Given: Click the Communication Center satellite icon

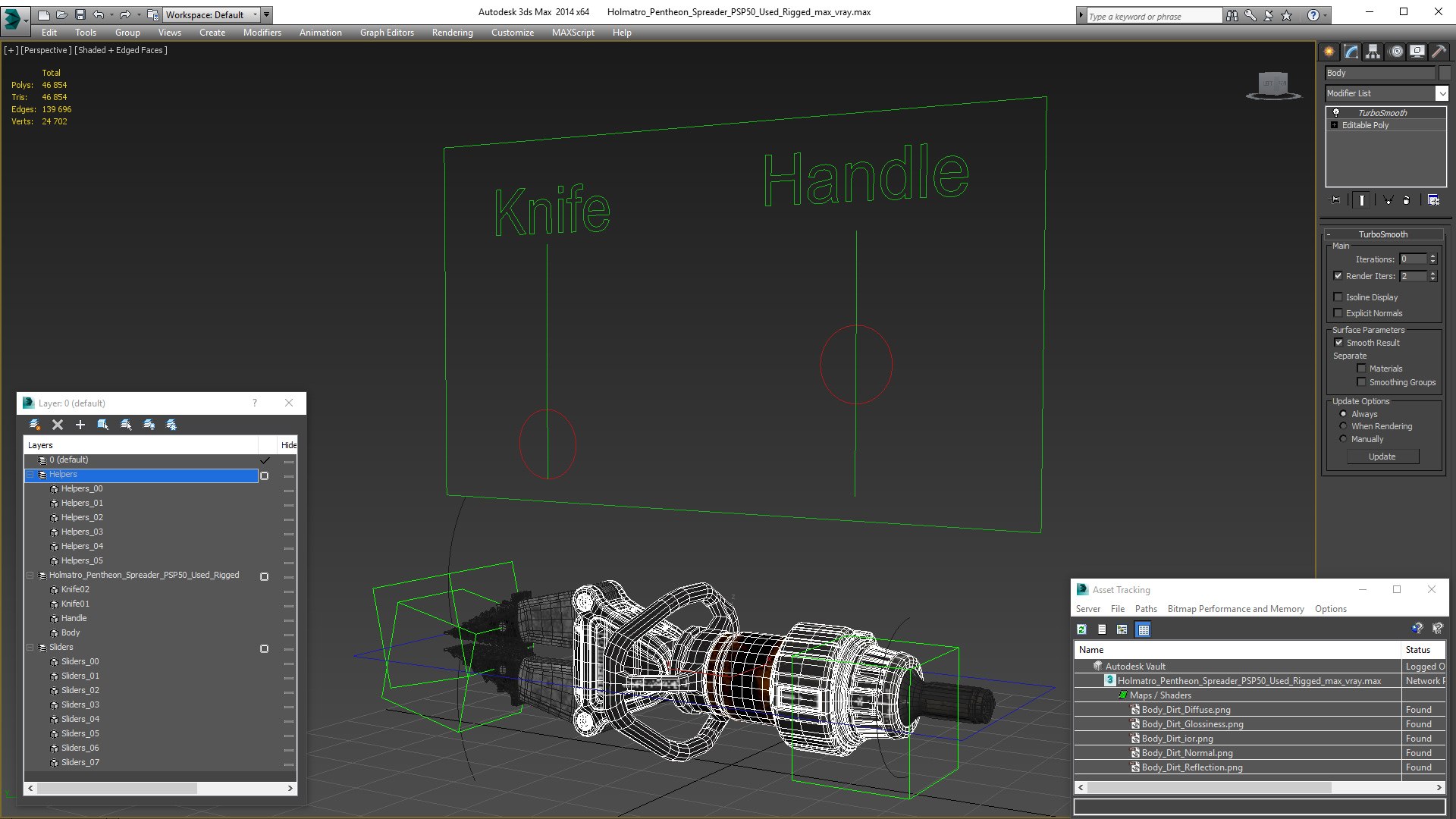Looking at the screenshot, I should click(x=1269, y=15).
